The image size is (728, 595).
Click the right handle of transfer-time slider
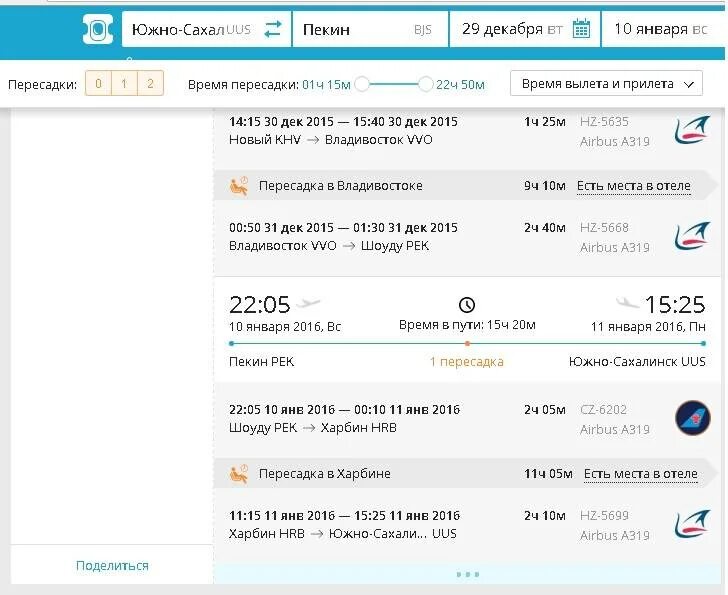pos(425,84)
